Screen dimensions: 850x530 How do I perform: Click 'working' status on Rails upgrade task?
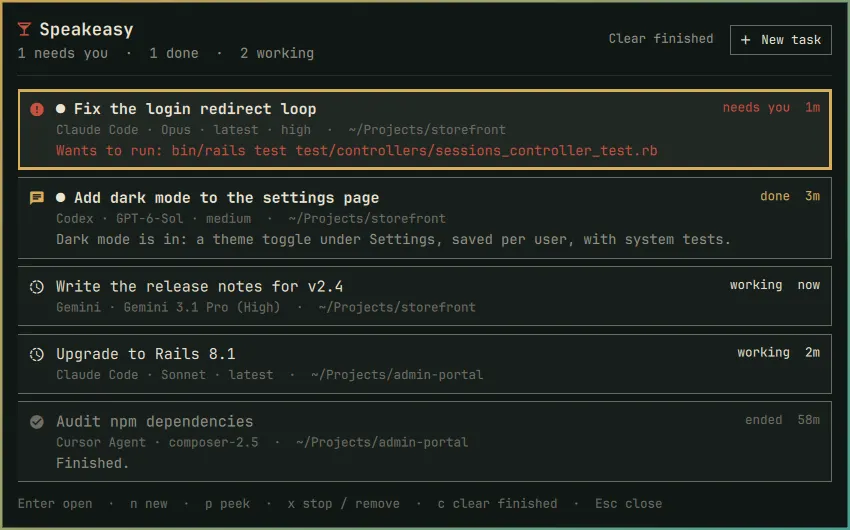(763, 352)
